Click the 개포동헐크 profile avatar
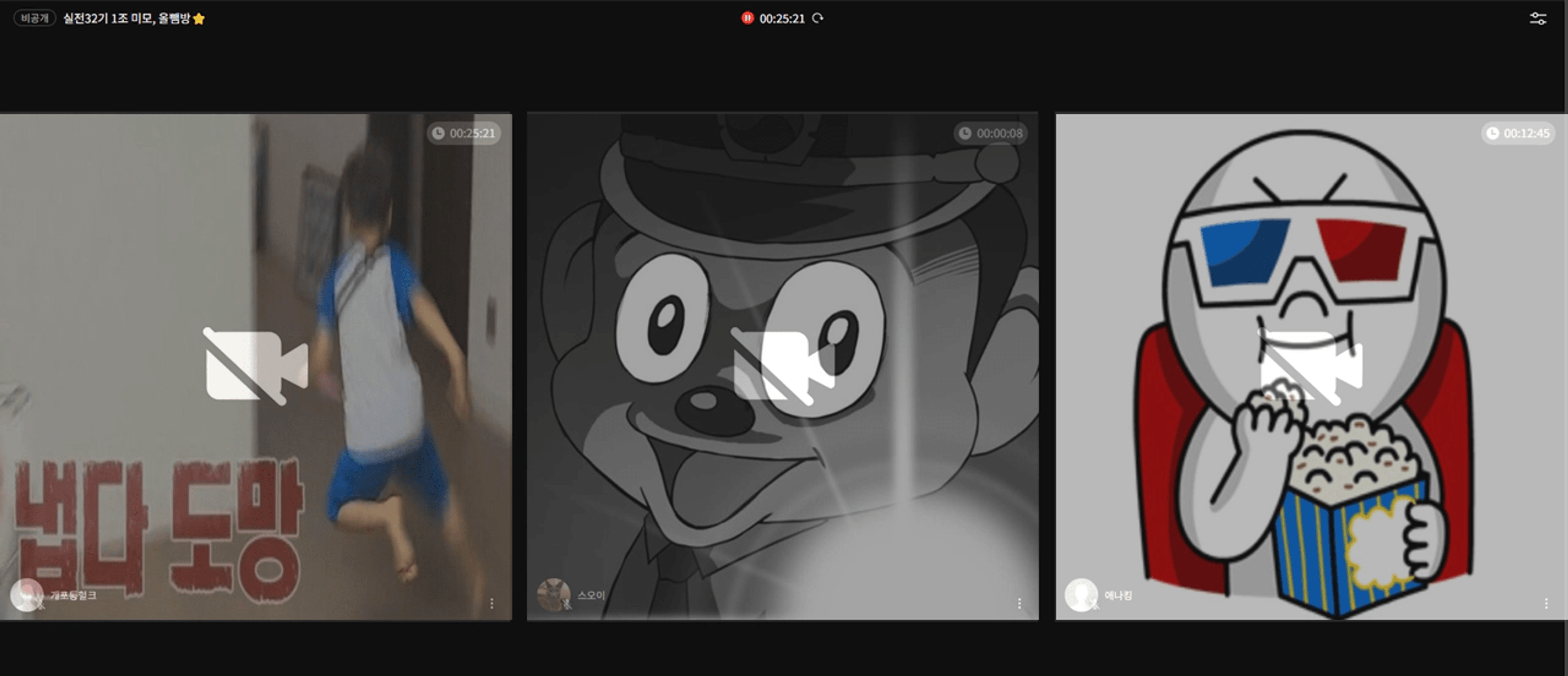Image resolution: width=1568 pixels, height=676 pixels. coord(27,594)
